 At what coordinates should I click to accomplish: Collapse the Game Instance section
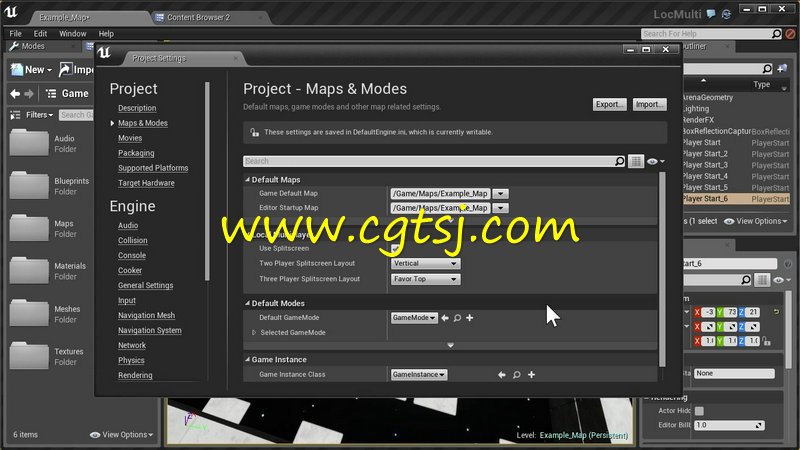coord(247,360)
